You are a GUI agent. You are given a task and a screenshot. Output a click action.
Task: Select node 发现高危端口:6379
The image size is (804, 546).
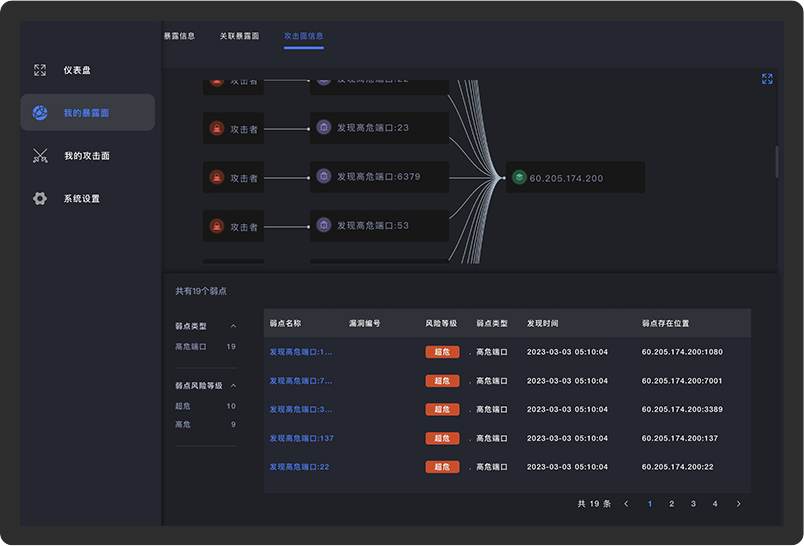click(x=379, y=177)
